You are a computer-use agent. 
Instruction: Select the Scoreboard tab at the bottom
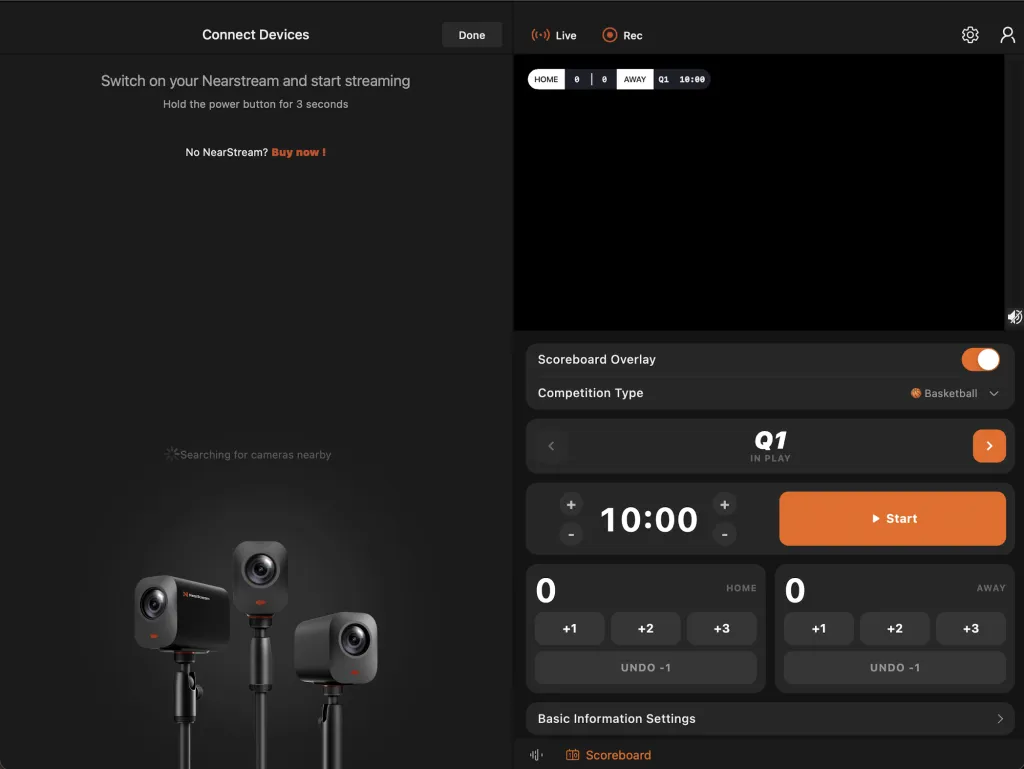pyautogui.click(x=608, y=755)
